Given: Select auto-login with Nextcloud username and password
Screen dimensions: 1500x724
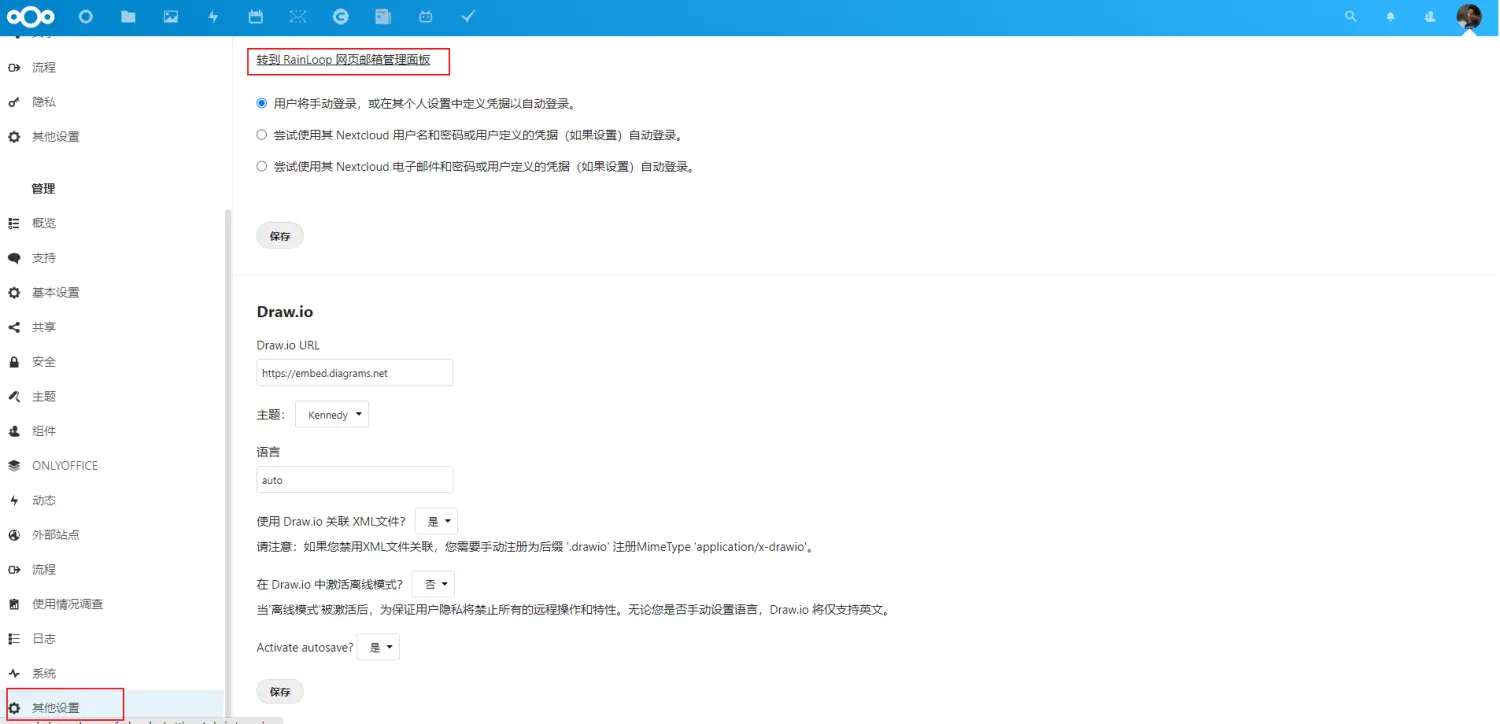Looking at the screenshot, I should coord(261,134).
